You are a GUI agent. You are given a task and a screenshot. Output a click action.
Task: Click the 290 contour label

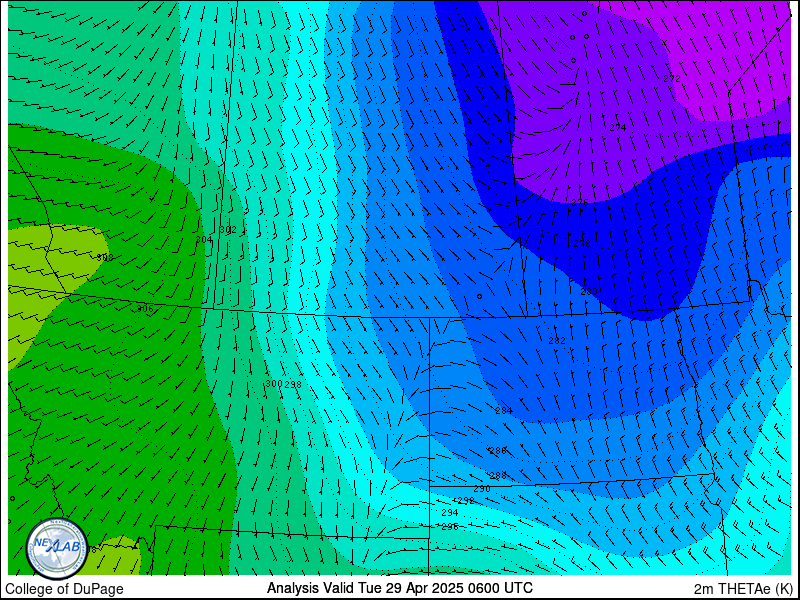[482, 489]
